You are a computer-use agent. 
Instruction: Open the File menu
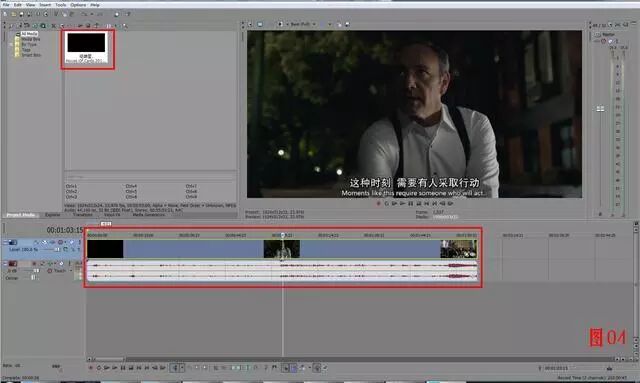6,5
